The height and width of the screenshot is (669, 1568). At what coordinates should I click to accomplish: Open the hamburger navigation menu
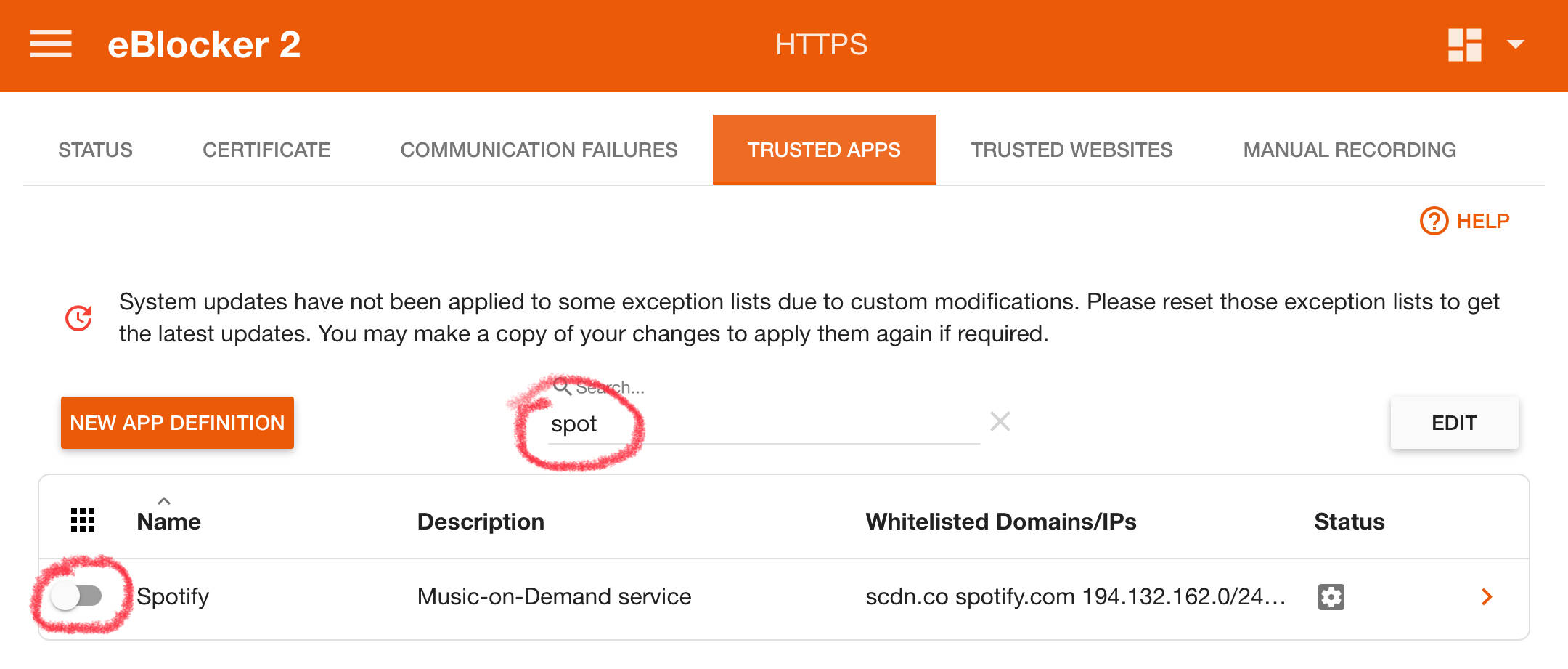(51, 44)
